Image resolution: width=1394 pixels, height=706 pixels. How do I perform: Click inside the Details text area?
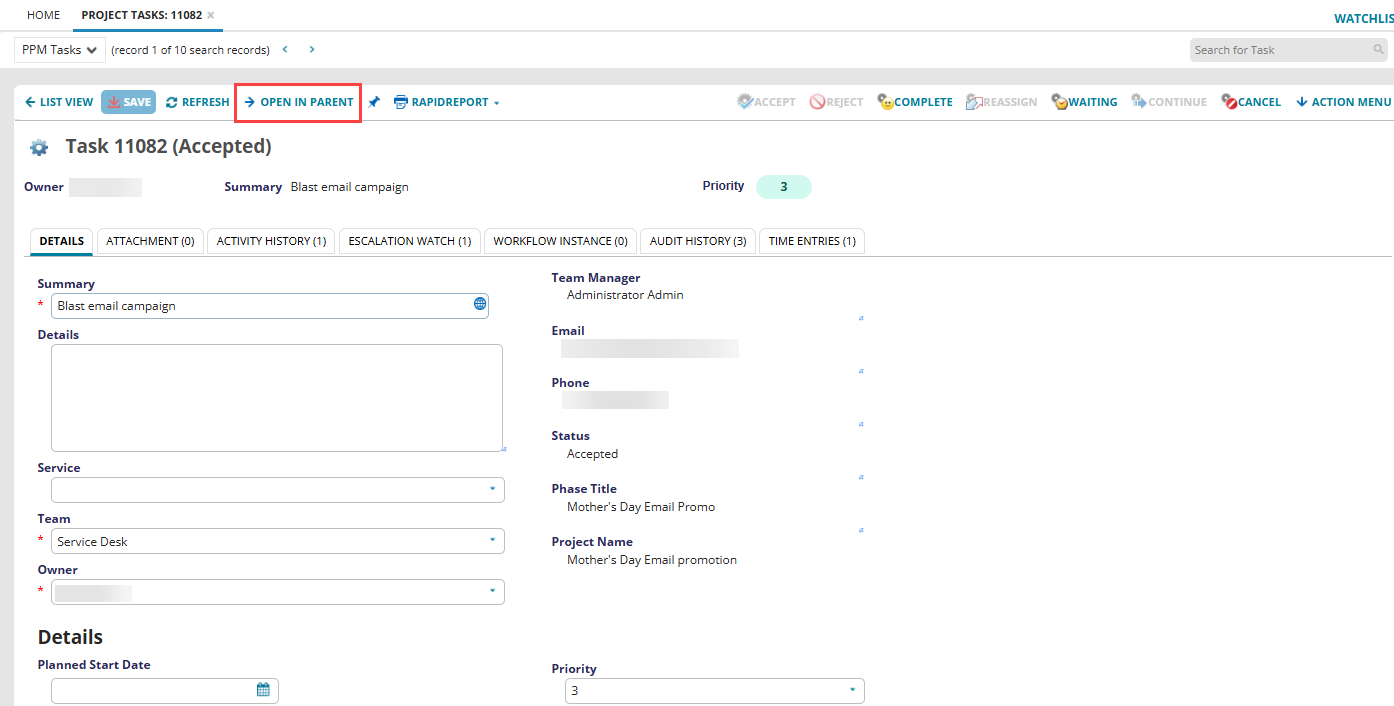277,398
